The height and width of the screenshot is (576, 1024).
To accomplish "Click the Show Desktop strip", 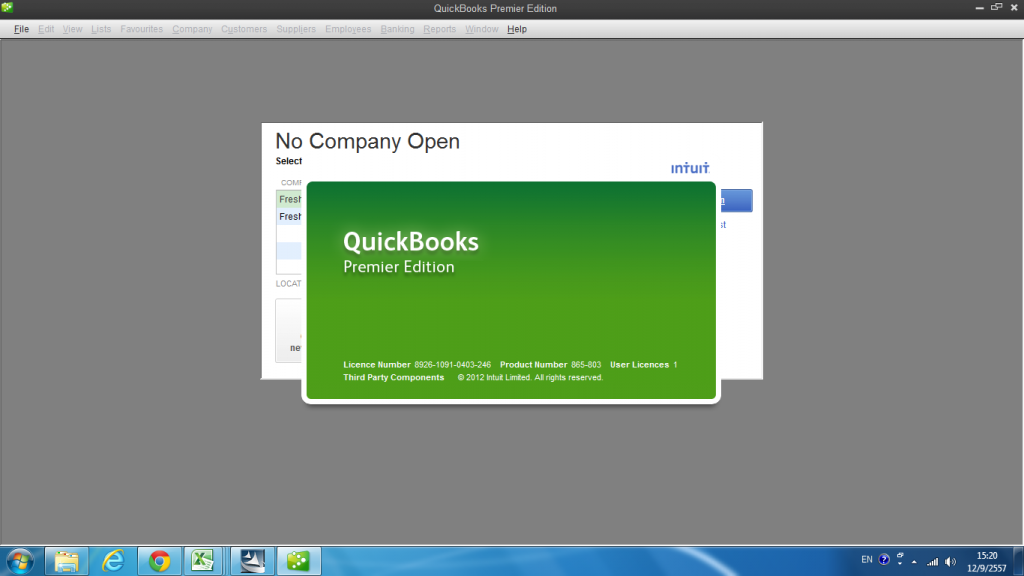I will (x=1019, y=561).
